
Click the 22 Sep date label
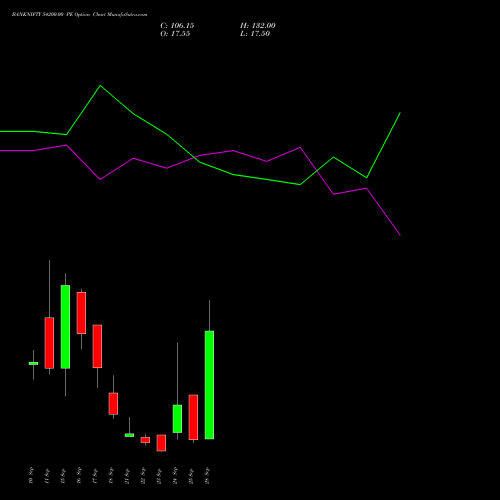143,476
